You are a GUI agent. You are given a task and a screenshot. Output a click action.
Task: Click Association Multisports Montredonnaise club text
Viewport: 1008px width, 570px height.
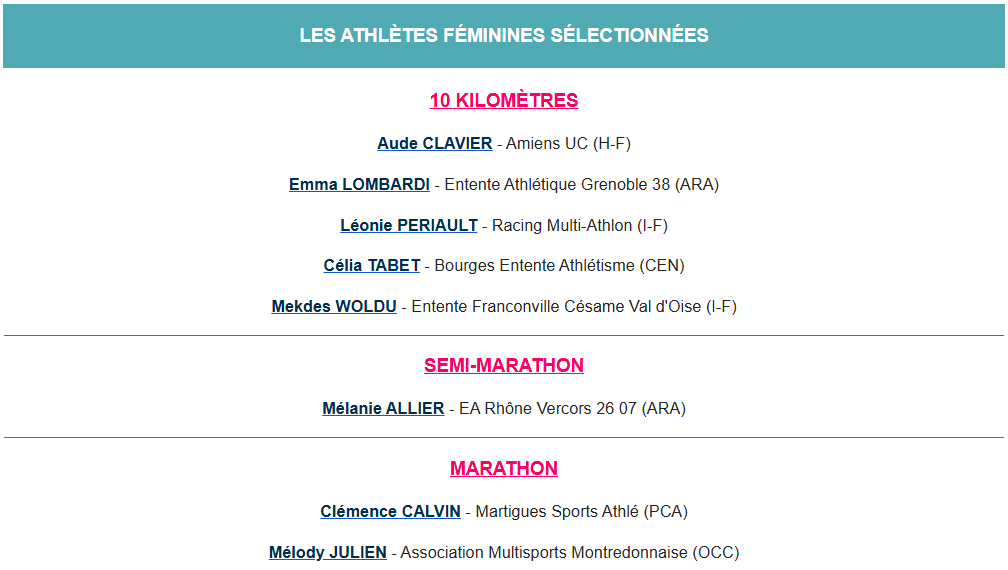pos(570,552)
